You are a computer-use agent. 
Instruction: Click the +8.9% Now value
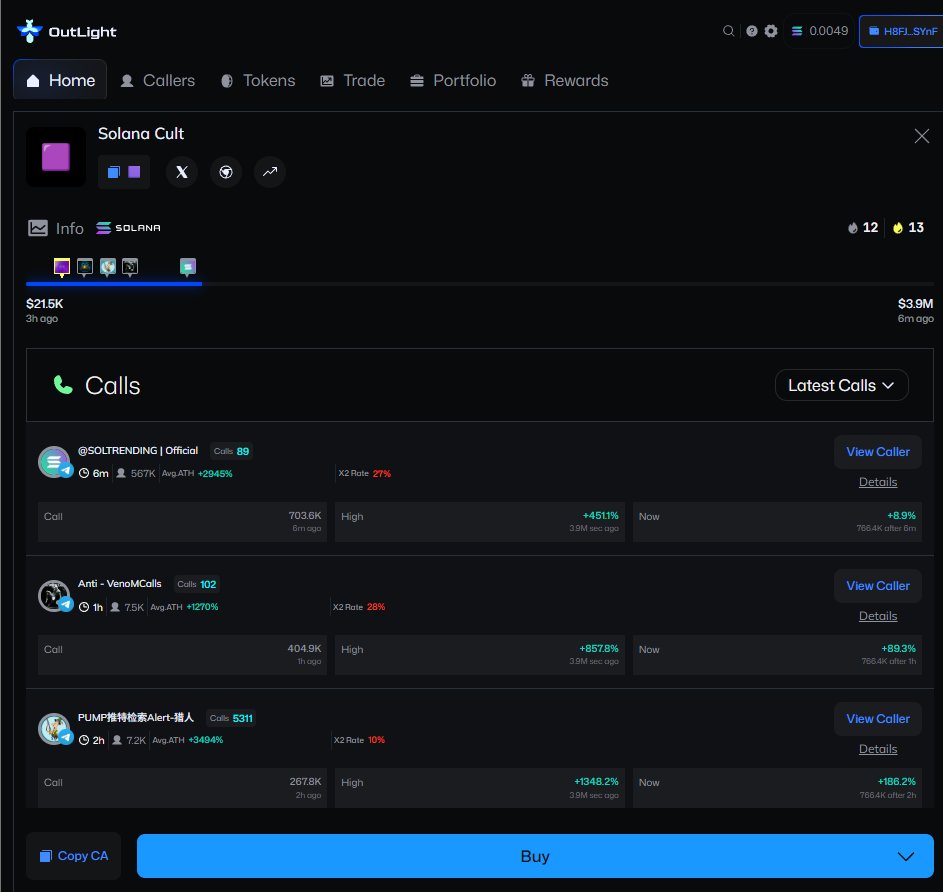click(901, 515)
